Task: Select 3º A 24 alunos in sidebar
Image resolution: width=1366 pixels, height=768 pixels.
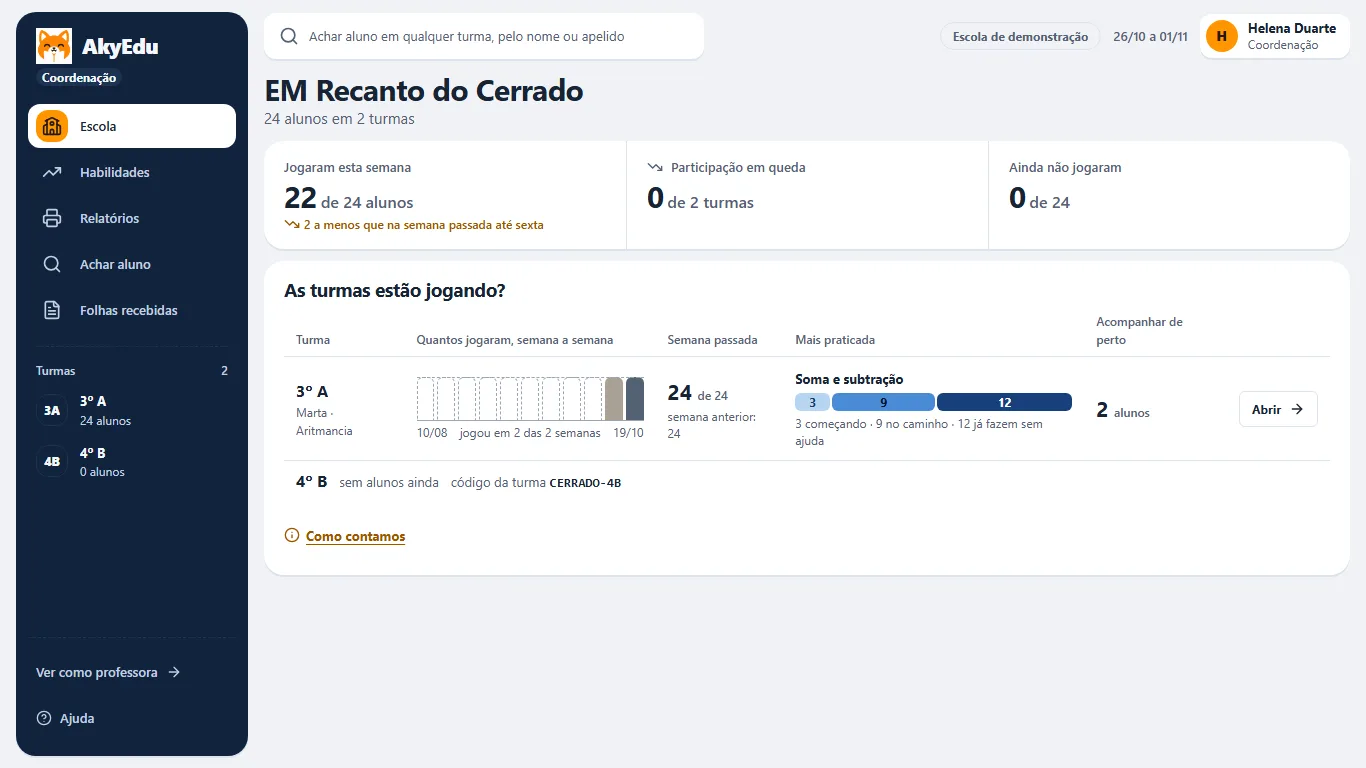Action: [x=132, y=410]
